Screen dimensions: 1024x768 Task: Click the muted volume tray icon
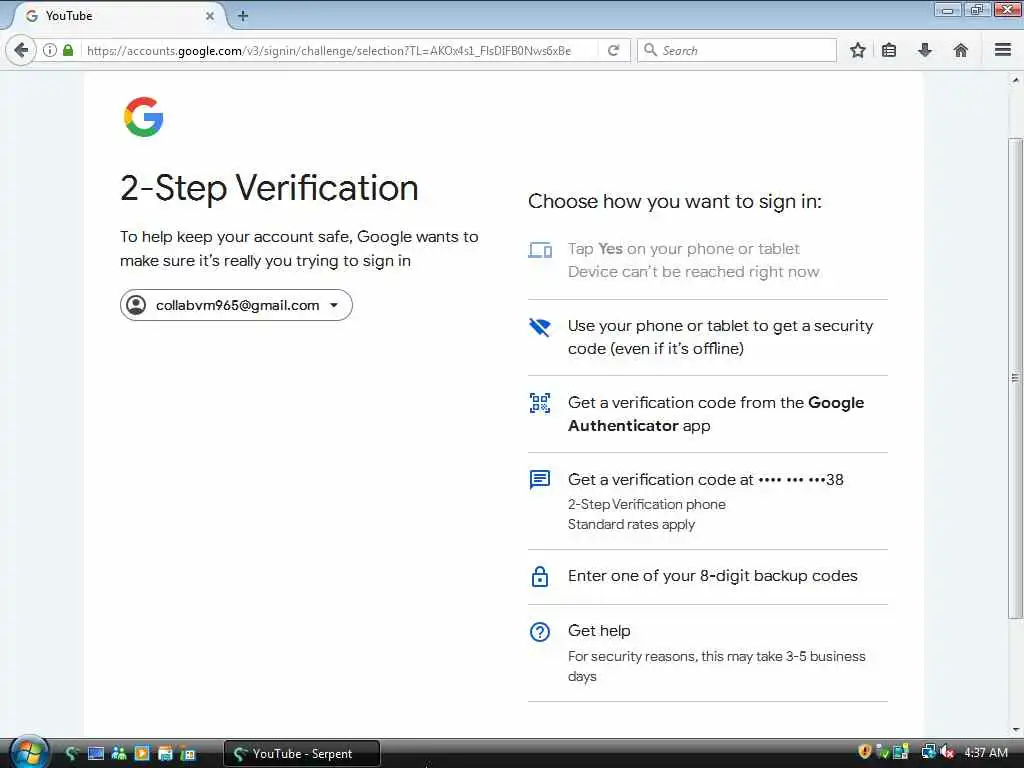947,752
